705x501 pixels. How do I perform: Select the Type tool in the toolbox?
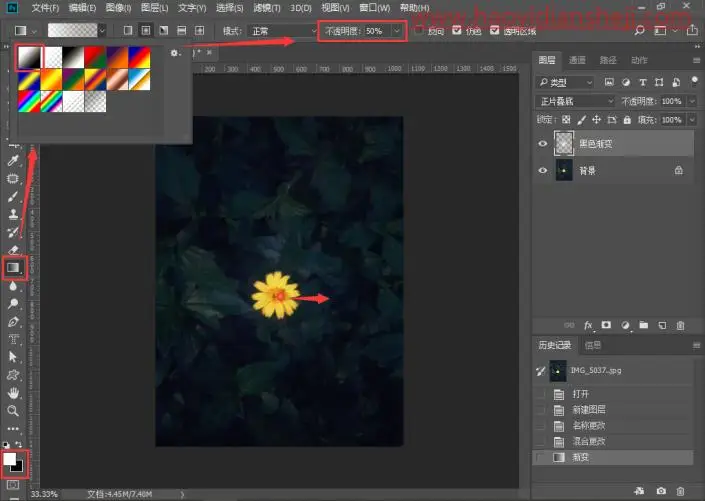[13, 339]
